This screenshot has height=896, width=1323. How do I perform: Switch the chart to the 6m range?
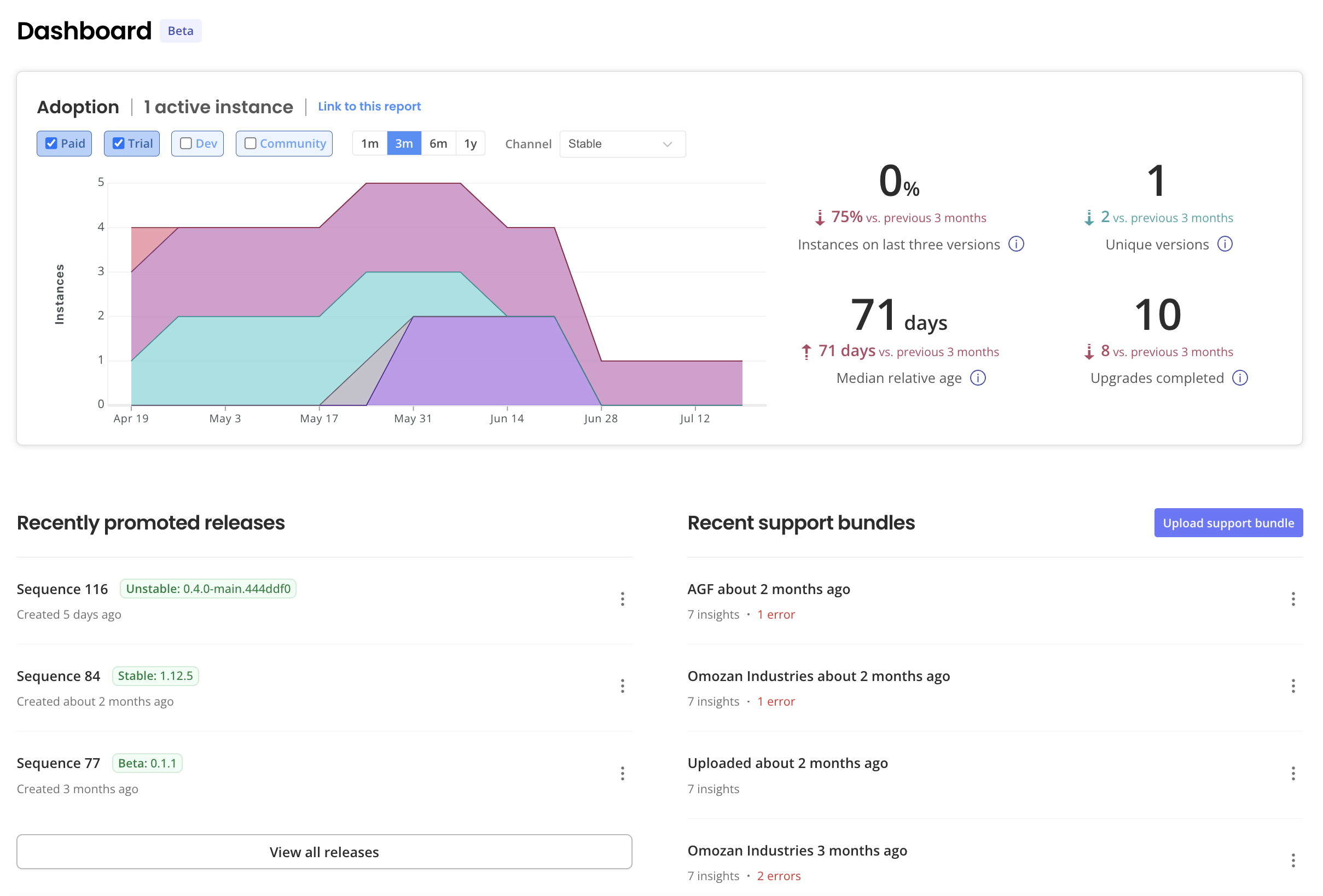click(x=438, y=143)
